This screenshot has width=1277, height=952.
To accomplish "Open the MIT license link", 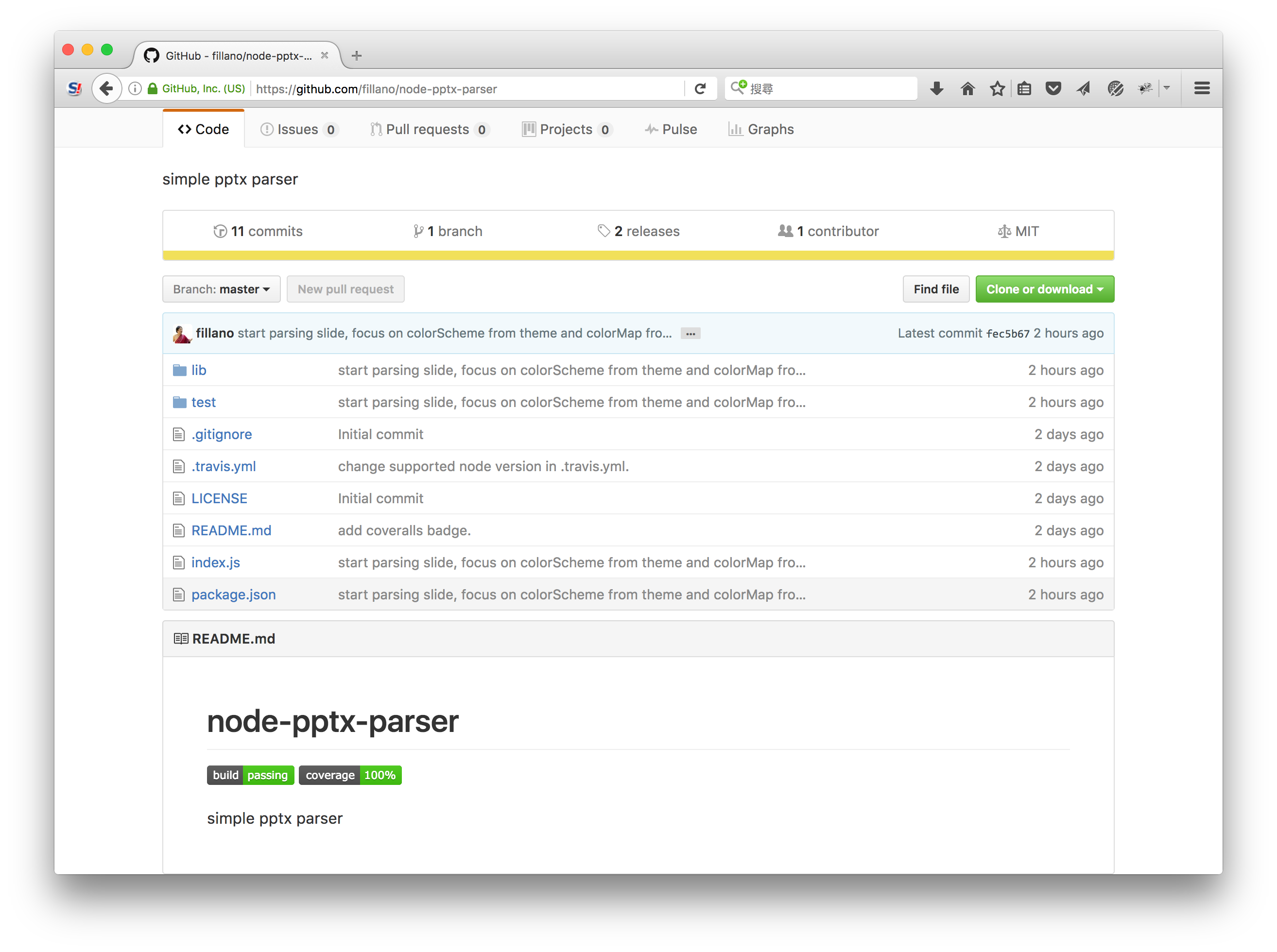I will (x=1018, y=231).
